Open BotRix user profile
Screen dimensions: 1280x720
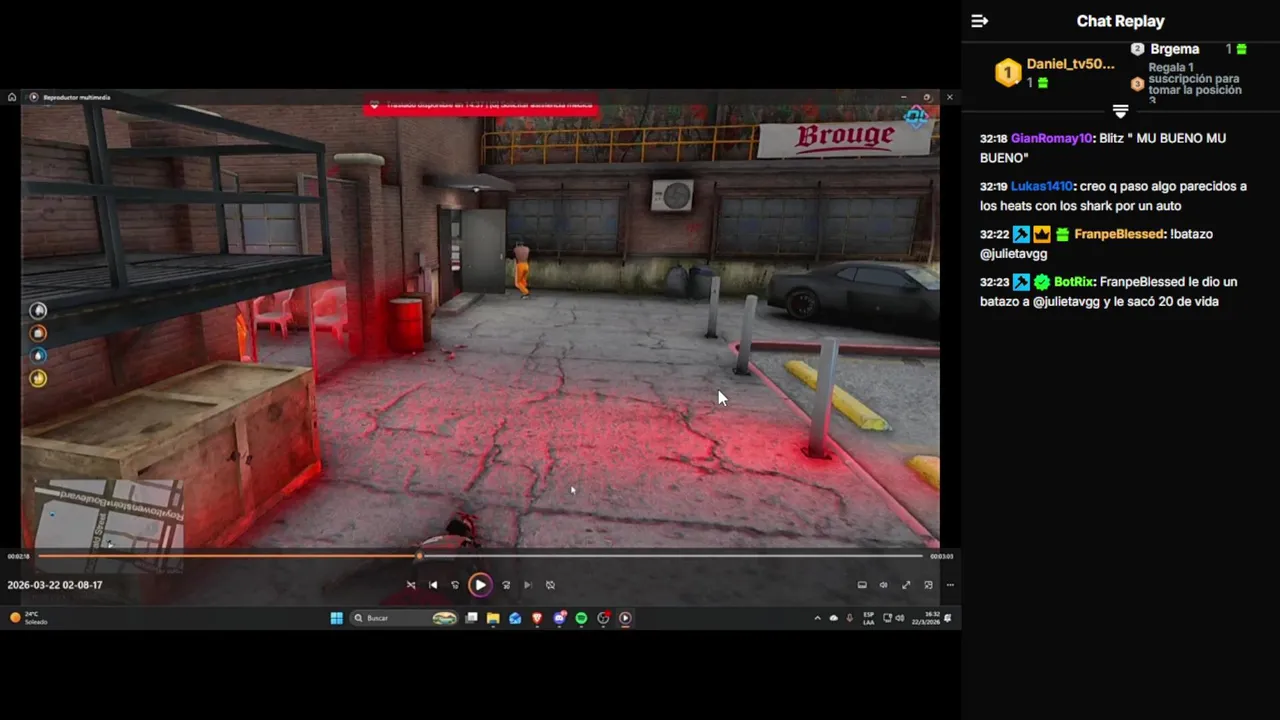coord(1073,282)
